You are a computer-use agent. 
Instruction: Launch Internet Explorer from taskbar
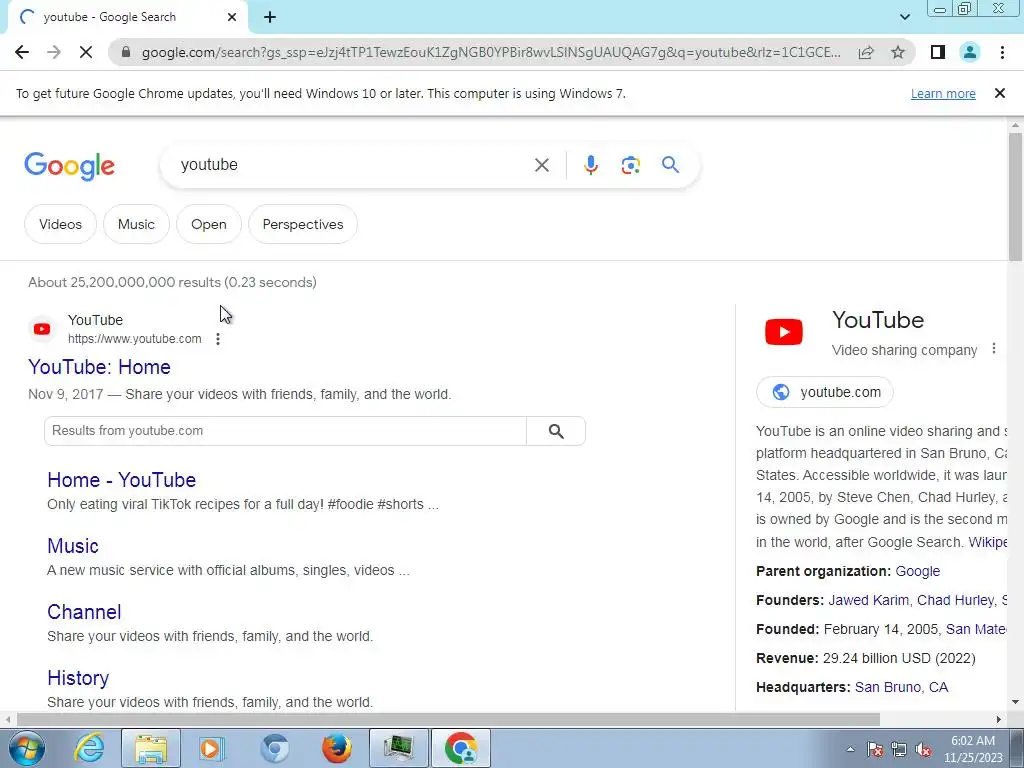tap(89, 748)
